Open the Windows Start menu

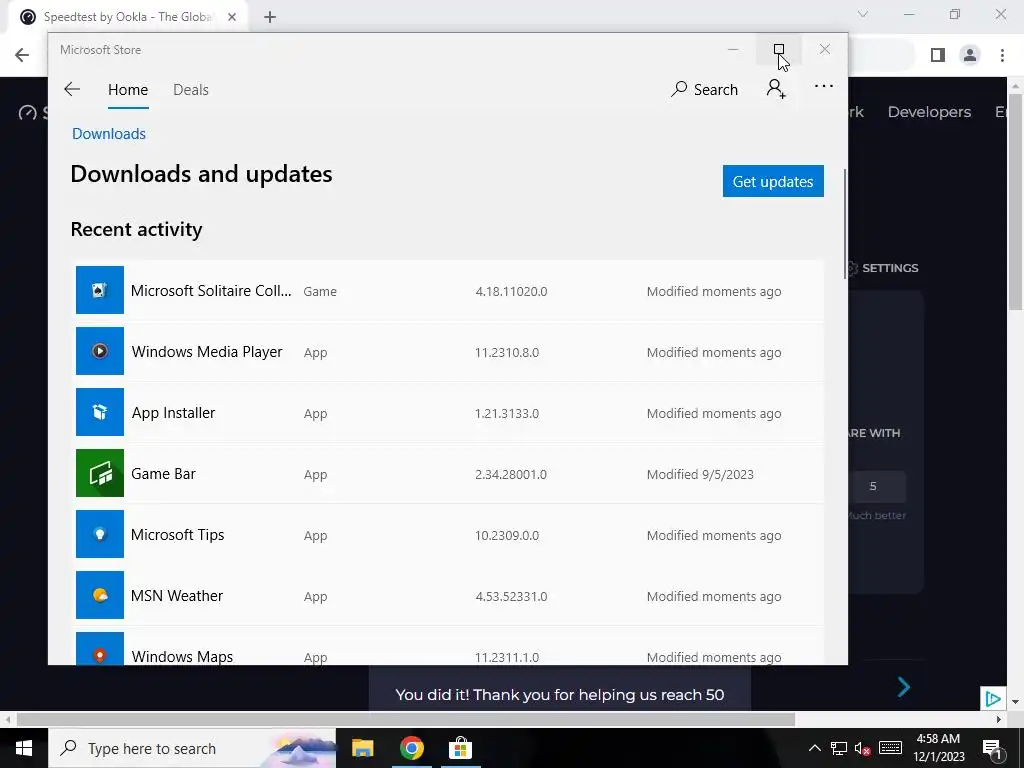(x=24, y=748)
